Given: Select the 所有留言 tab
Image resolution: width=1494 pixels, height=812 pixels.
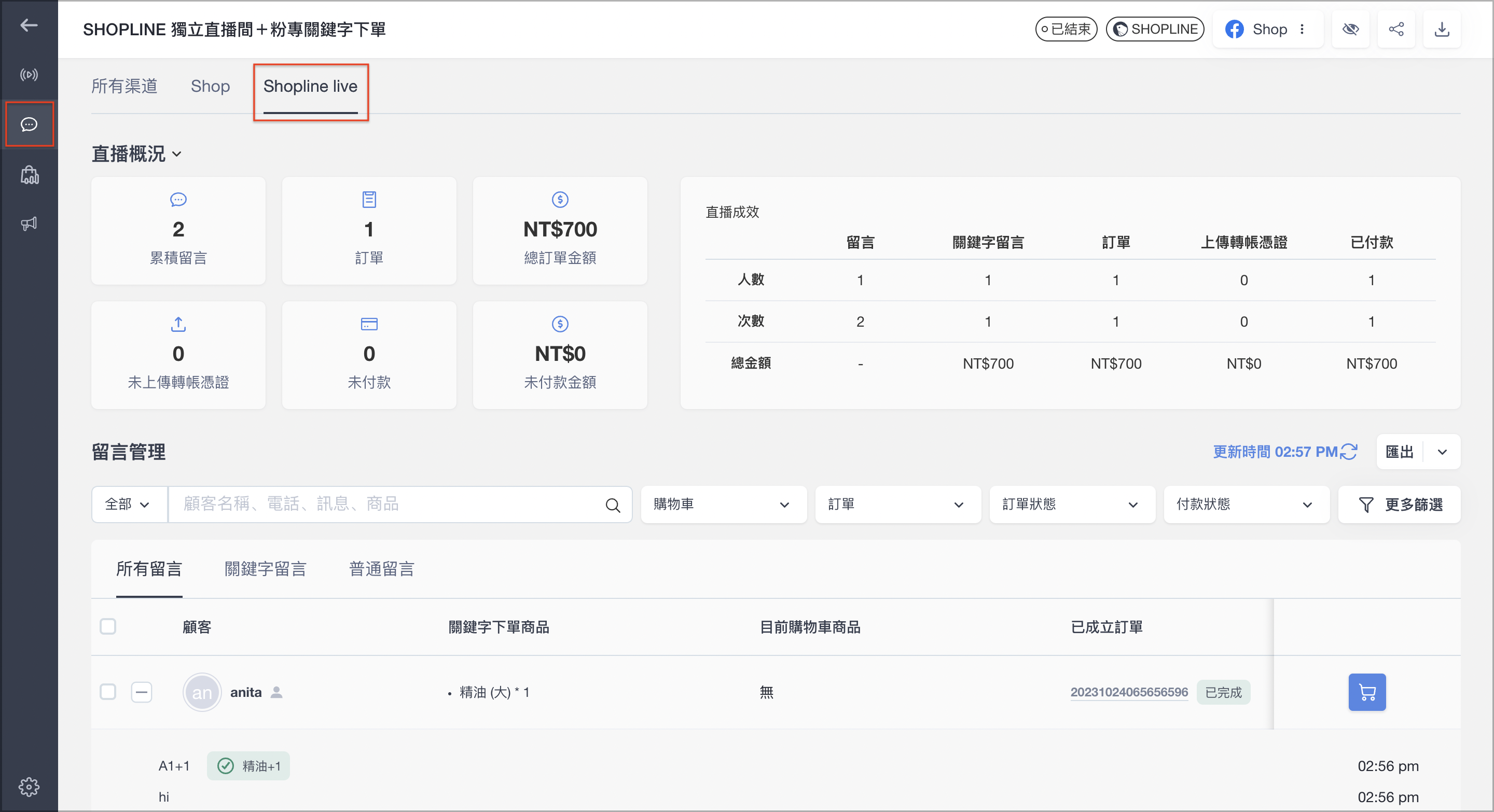Looking at the screenshot, I should (x=149, y=569).
